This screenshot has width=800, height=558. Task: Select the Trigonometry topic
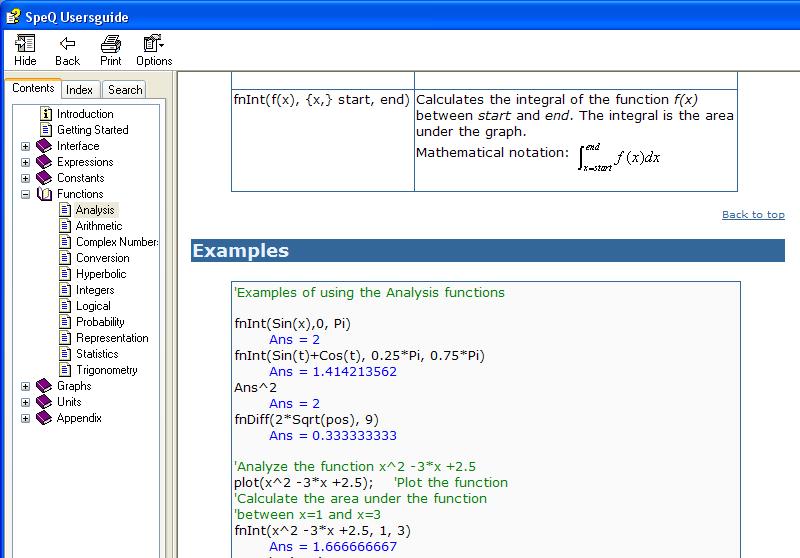click(107, 369)
